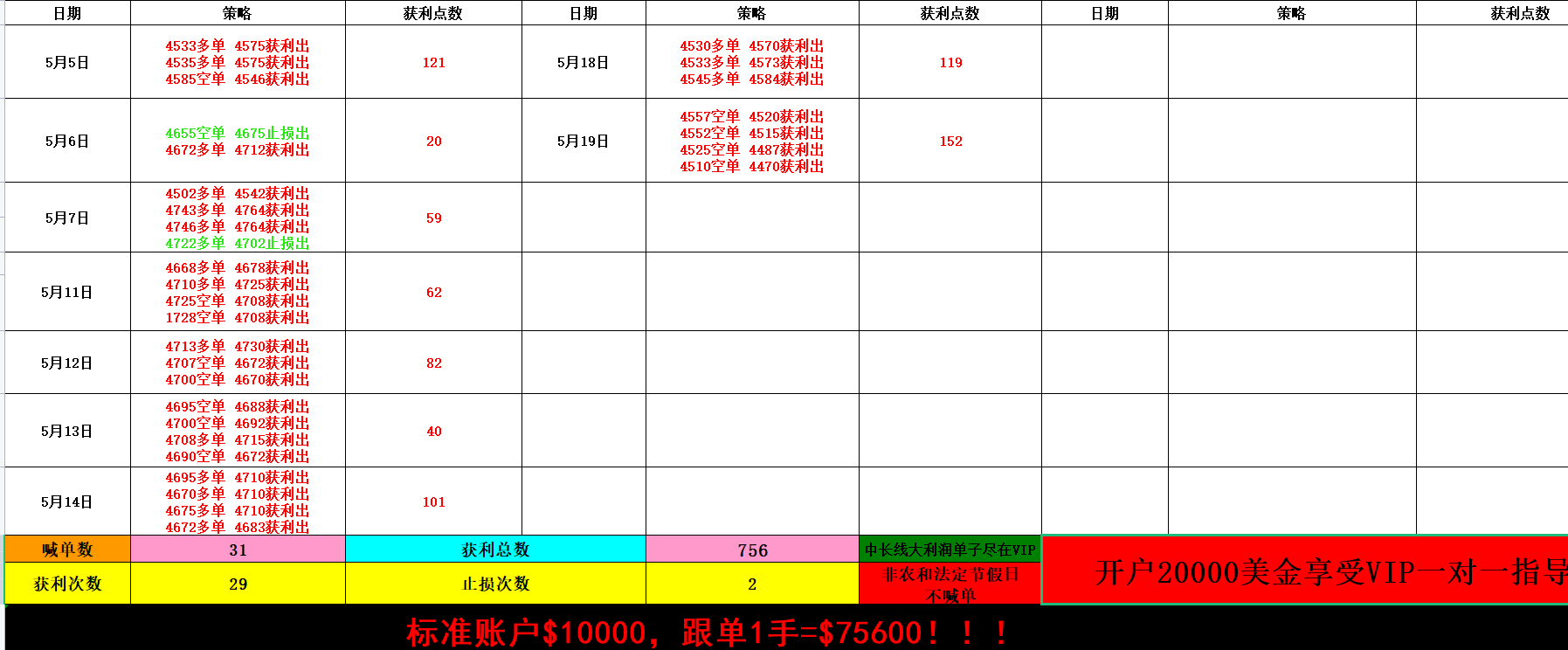The height and width of the screenshot is (650, 1568).
Task: Click profit points cell showing 101
Action: point(434,501)
